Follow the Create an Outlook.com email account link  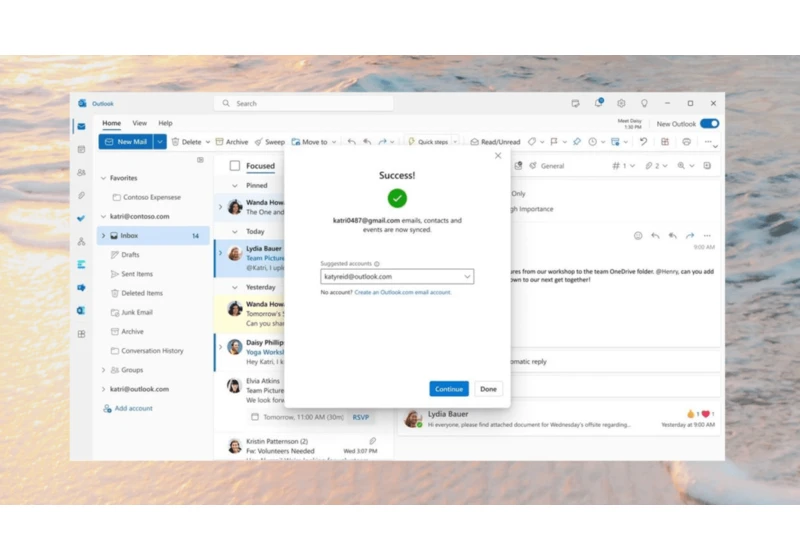(x=403, y=292)
